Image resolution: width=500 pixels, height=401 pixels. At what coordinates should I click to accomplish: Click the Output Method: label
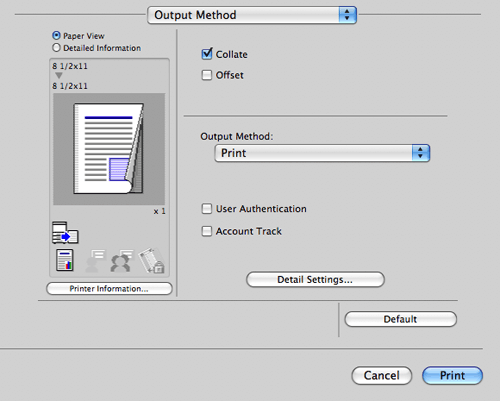tap(237, 136)
